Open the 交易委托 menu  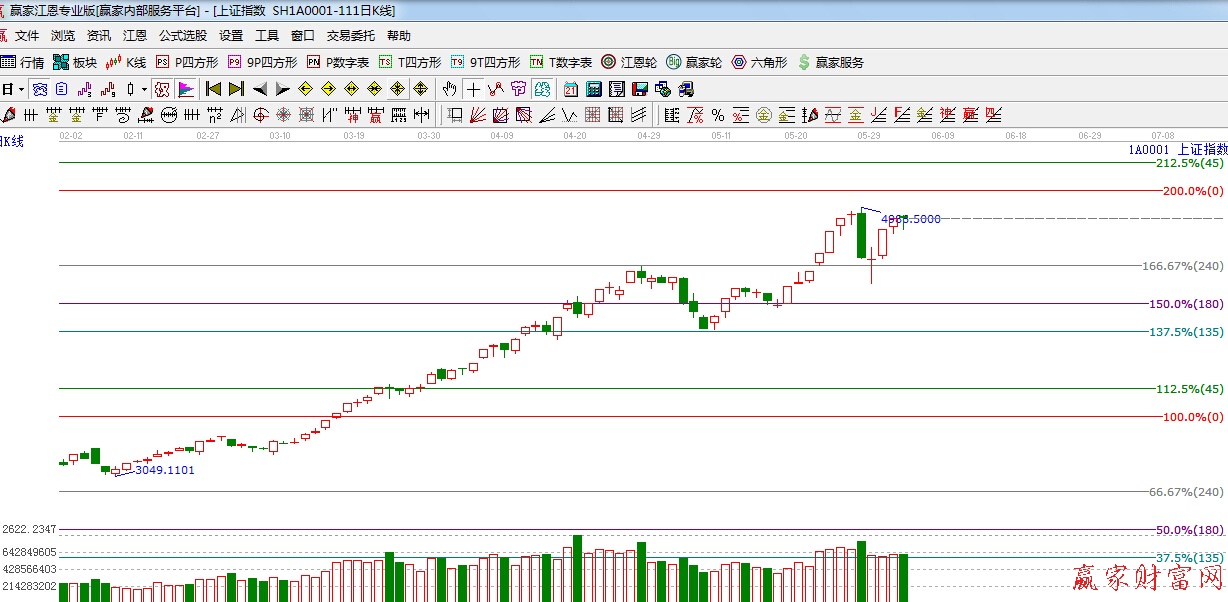tap(350, 36)
